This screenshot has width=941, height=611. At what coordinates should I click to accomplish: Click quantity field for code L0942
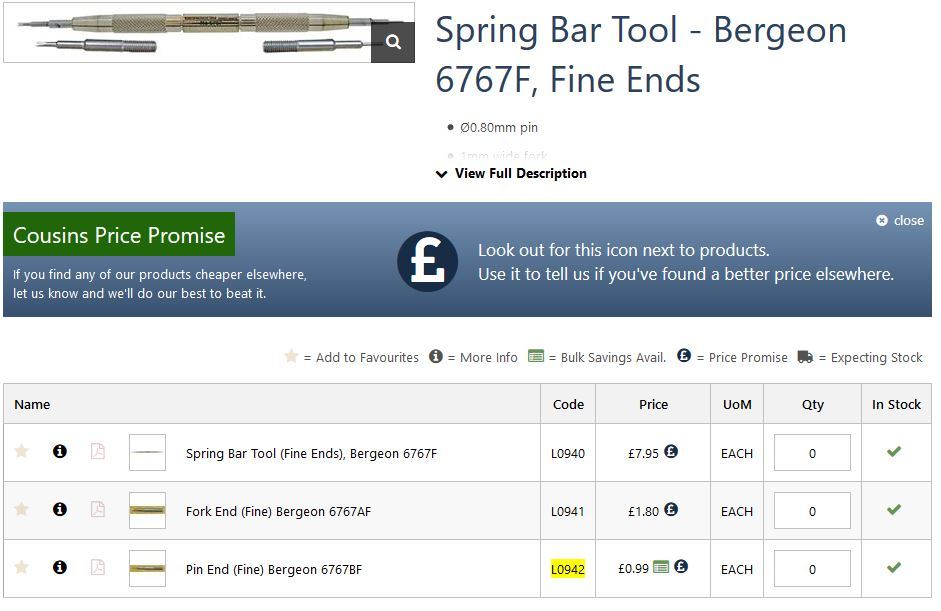pyautogui.click(x=812, y=569)
